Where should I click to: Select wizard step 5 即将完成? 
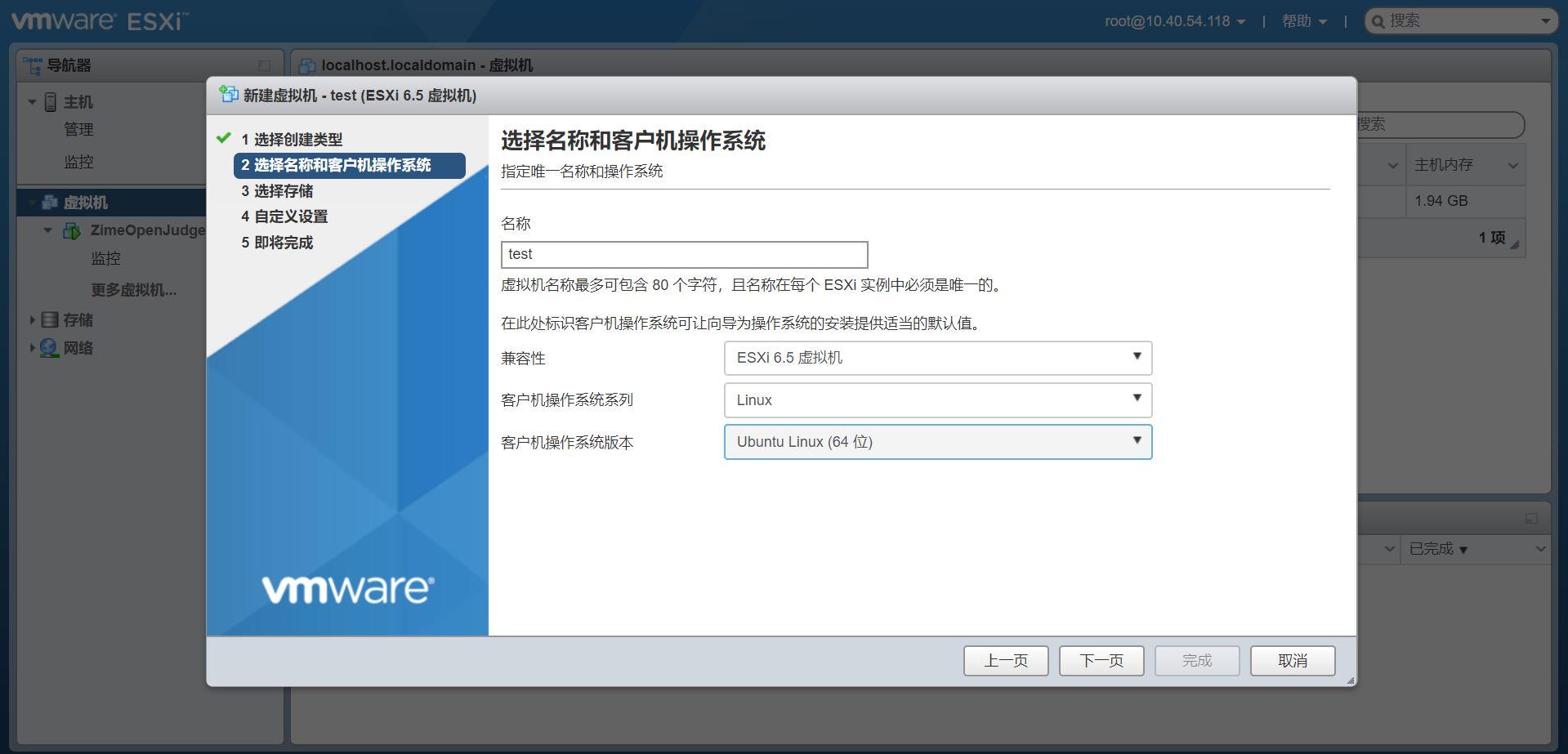(277, 243)
